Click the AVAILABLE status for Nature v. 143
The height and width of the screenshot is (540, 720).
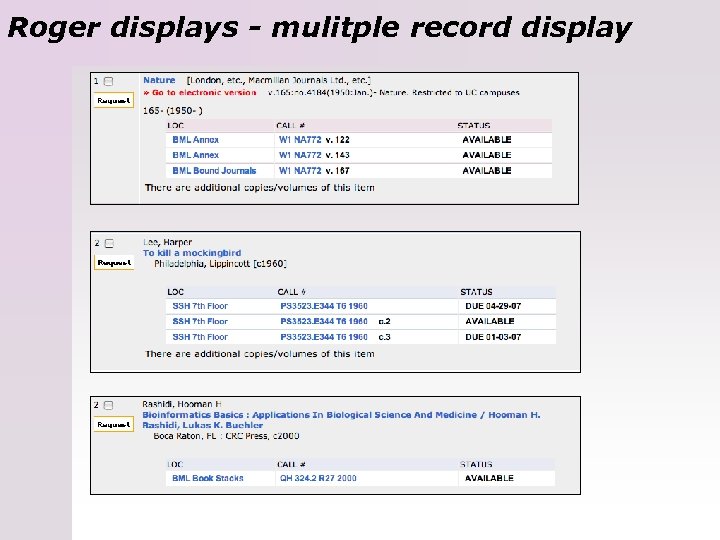pos(487,155)
